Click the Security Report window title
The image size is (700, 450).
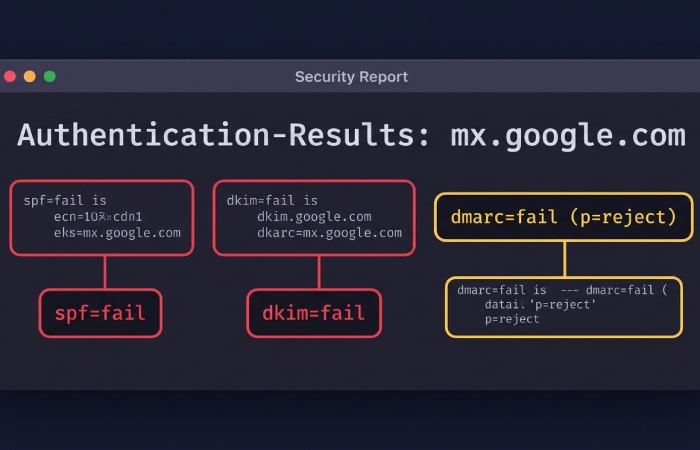351,77
